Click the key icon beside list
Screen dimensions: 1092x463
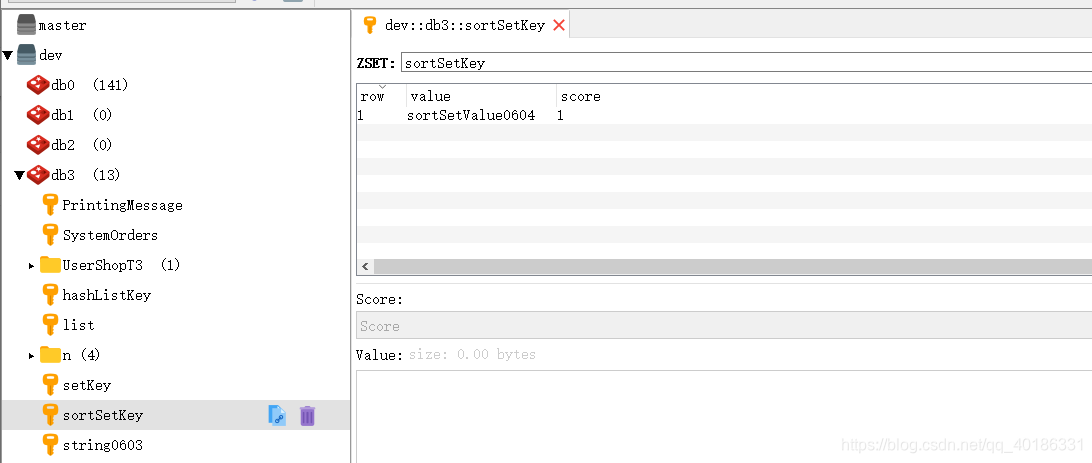click(x=50, y=324)
